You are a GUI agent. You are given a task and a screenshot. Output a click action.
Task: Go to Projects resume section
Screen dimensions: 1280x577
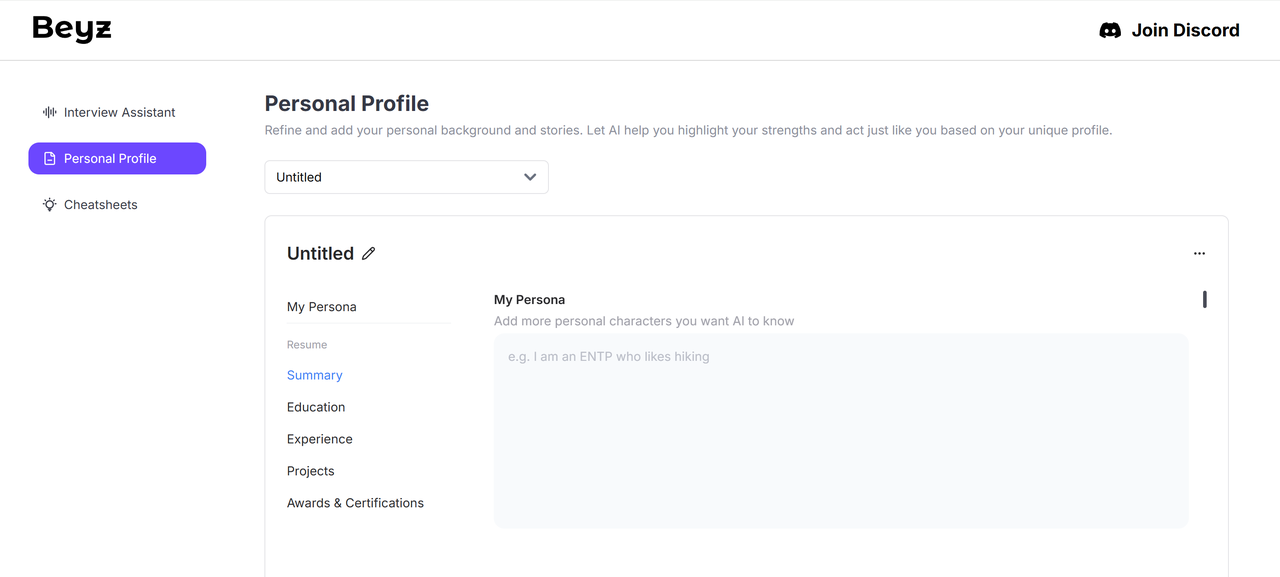(311, 471)
